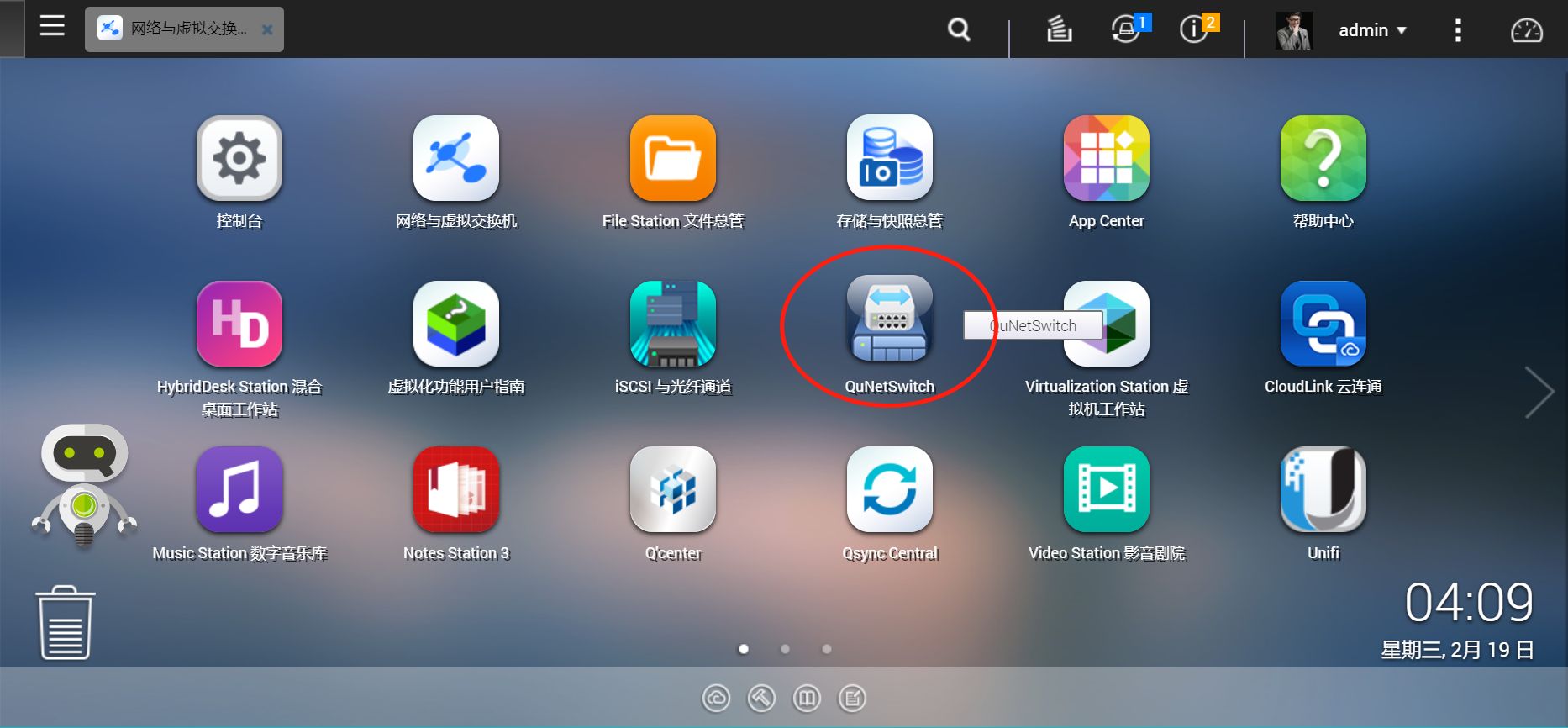The width and height of the screenshot is (1568, 728).
Task: Open utilities tool icon in bottom dock
Action: pos(761,698)
